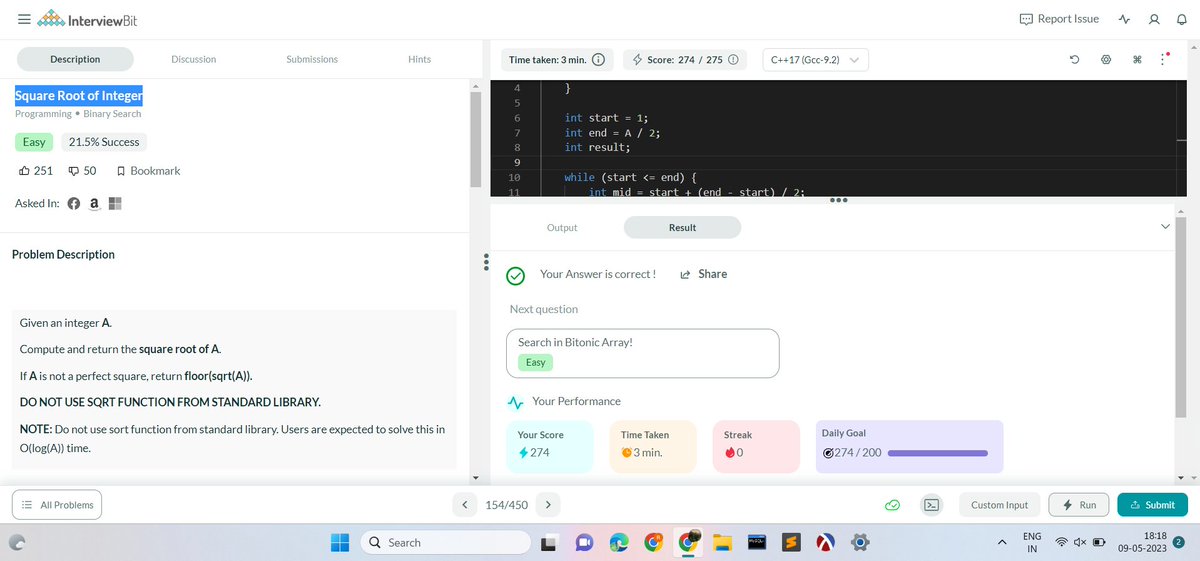This screenshot has height=561, width=1200.
Task: Open the terminal console icon
Action: pyautogui.click(x=931, y=505)
